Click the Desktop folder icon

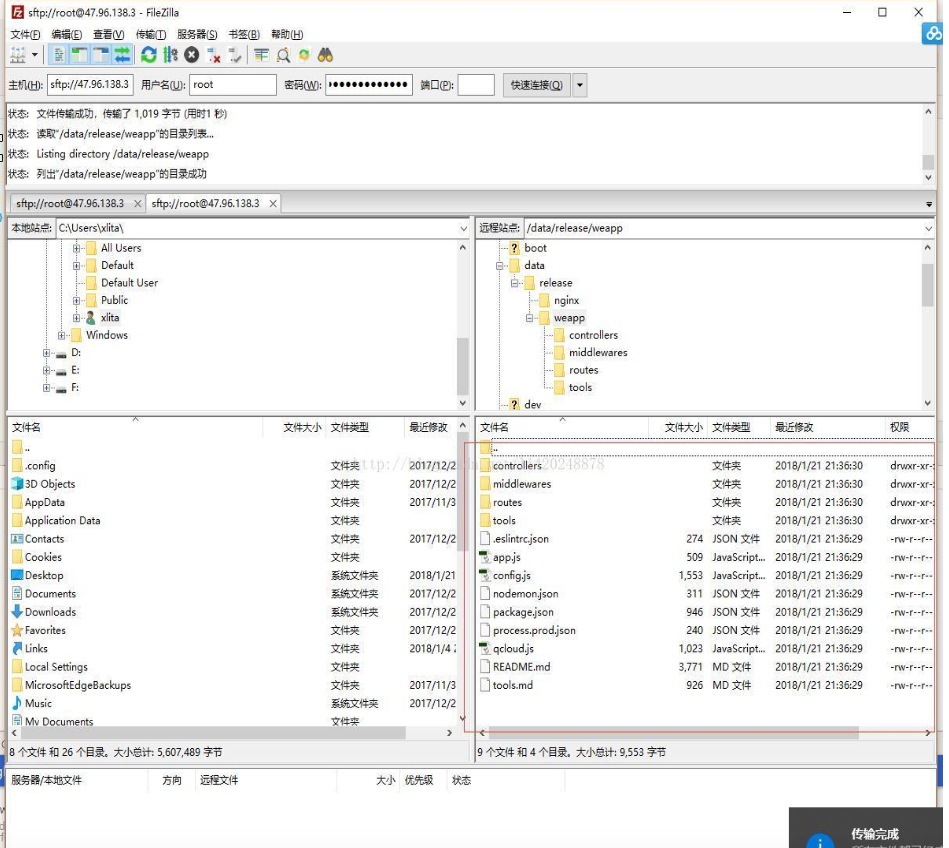tap(17, 575)
